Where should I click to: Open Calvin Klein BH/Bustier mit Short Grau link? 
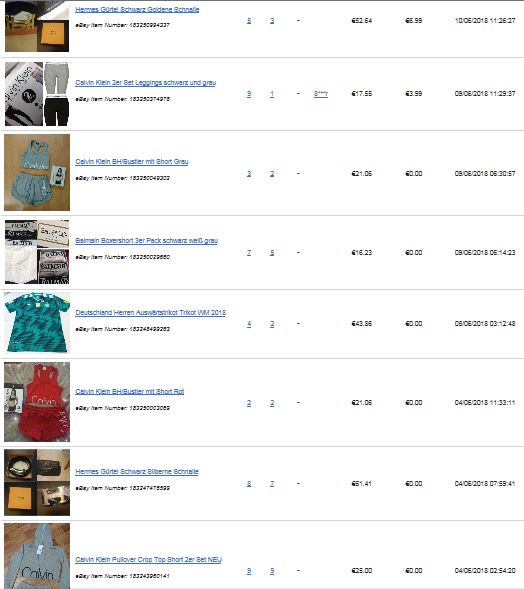pyautogui.click(x=131, y=161)
